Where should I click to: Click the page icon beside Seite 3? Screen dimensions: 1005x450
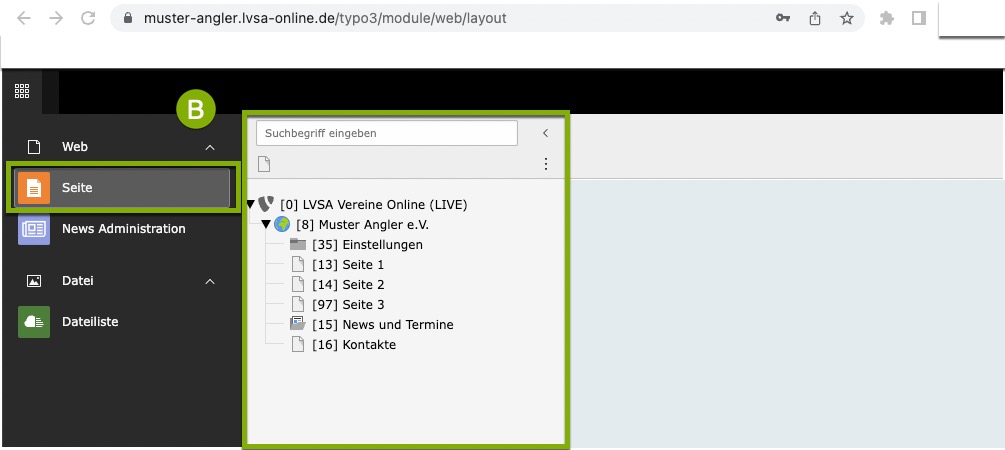[x=297, y=304]
